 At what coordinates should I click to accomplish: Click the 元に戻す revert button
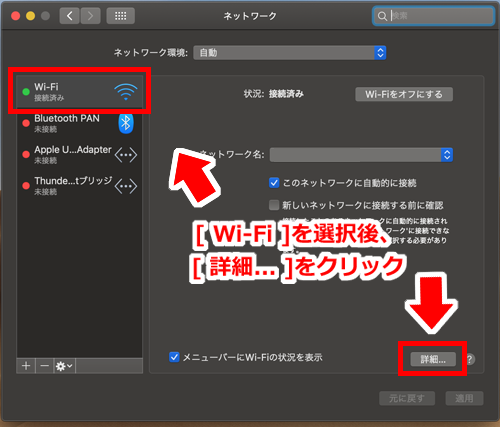pos(407,398)
